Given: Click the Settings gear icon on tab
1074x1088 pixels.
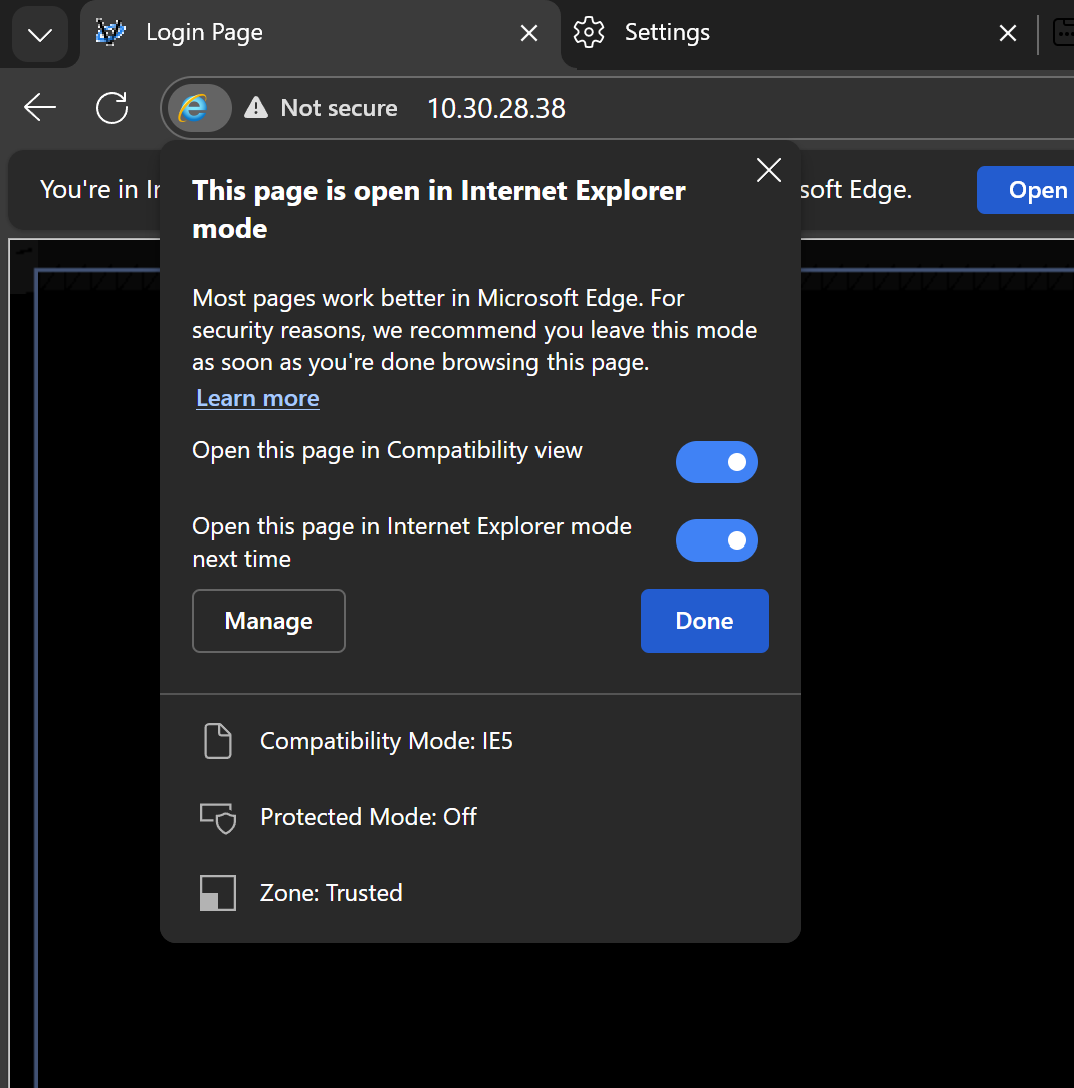Looking at the screenshot, I should [589, 32].
